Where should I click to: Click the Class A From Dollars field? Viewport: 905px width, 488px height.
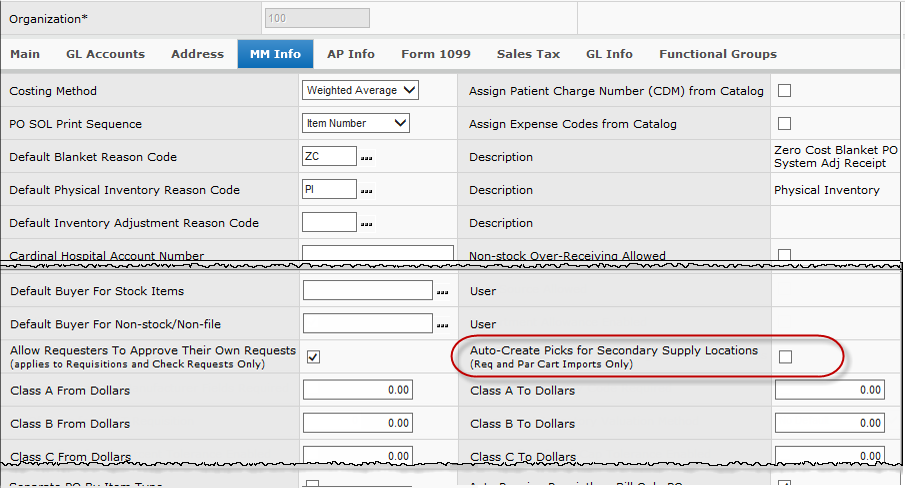(357, 391)
